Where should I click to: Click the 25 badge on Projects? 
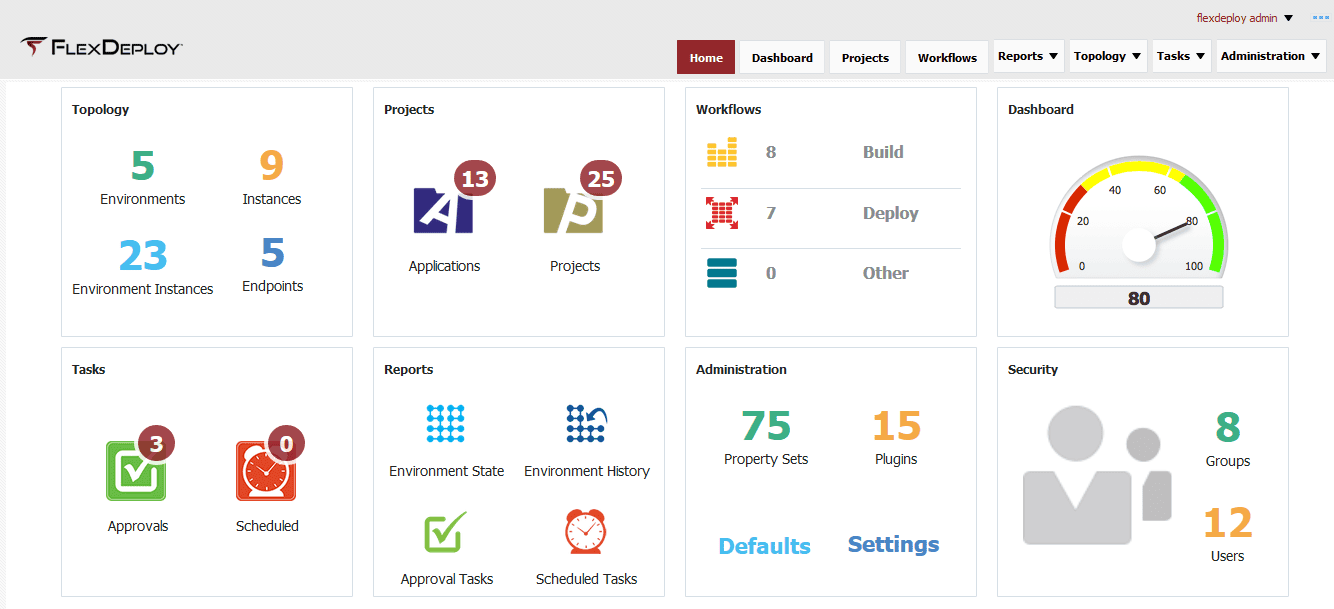pos(601,179)
